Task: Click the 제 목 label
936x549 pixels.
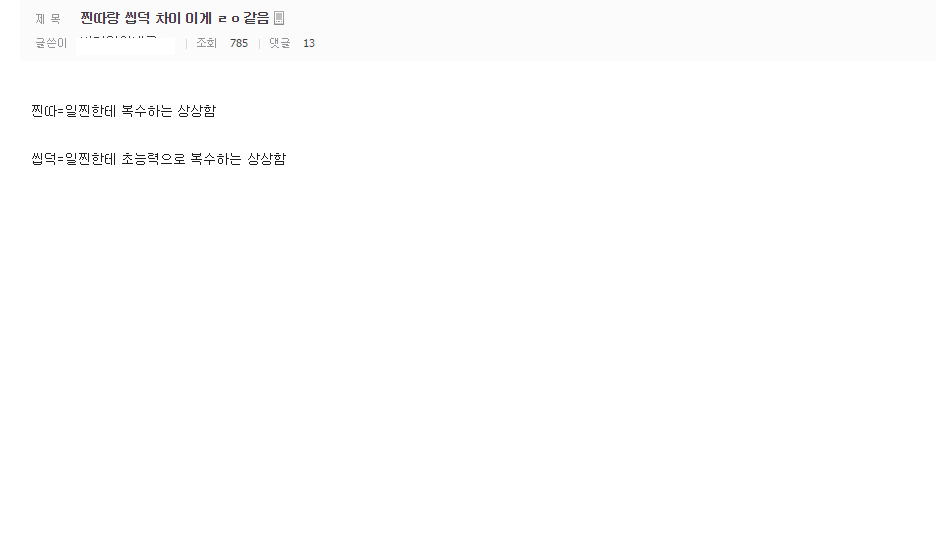Action: pos(48,19)
